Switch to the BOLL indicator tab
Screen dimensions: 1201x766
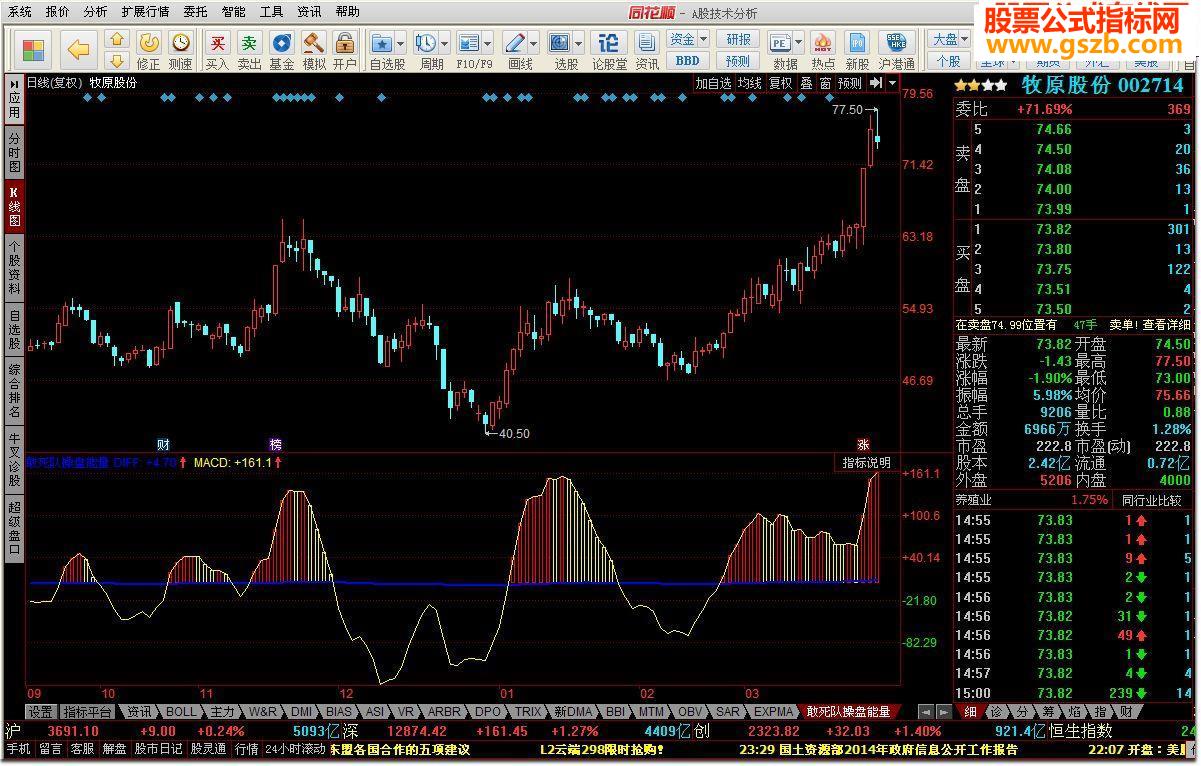coord(182,711)
